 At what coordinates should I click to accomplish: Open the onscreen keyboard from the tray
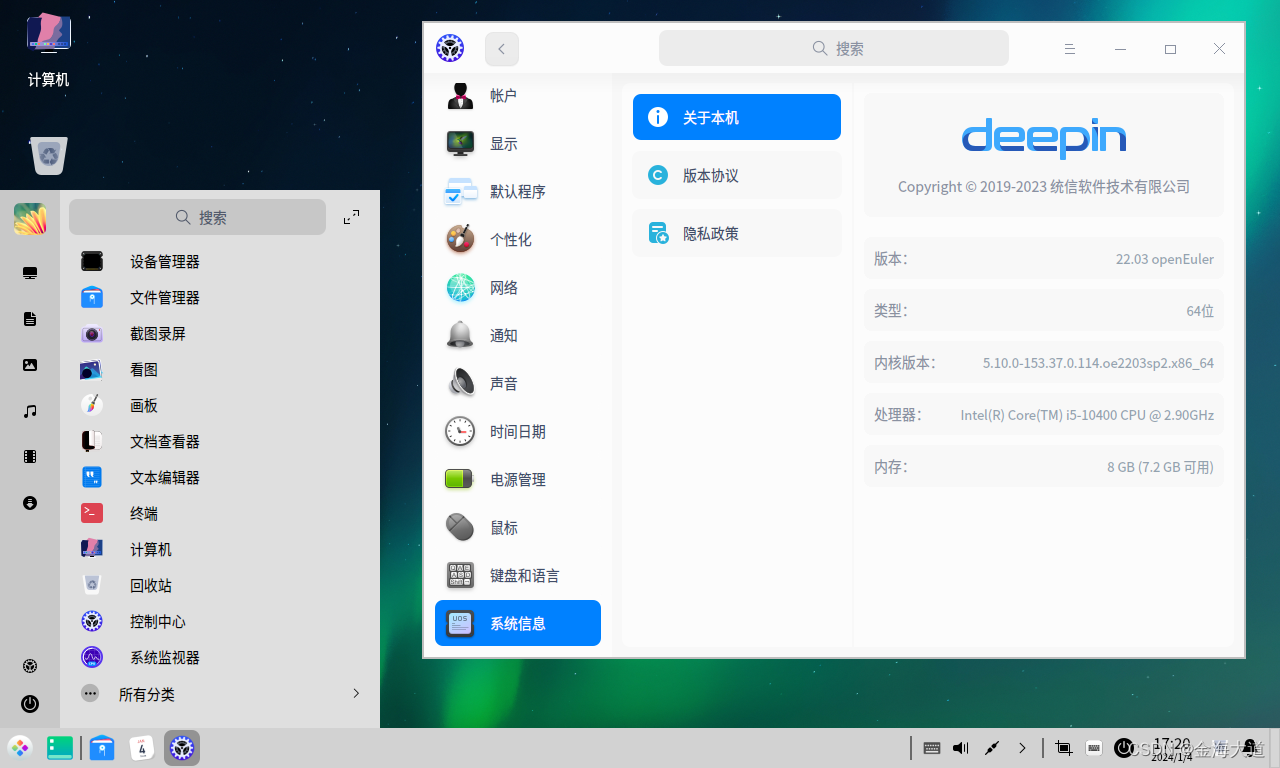(931, 748)
